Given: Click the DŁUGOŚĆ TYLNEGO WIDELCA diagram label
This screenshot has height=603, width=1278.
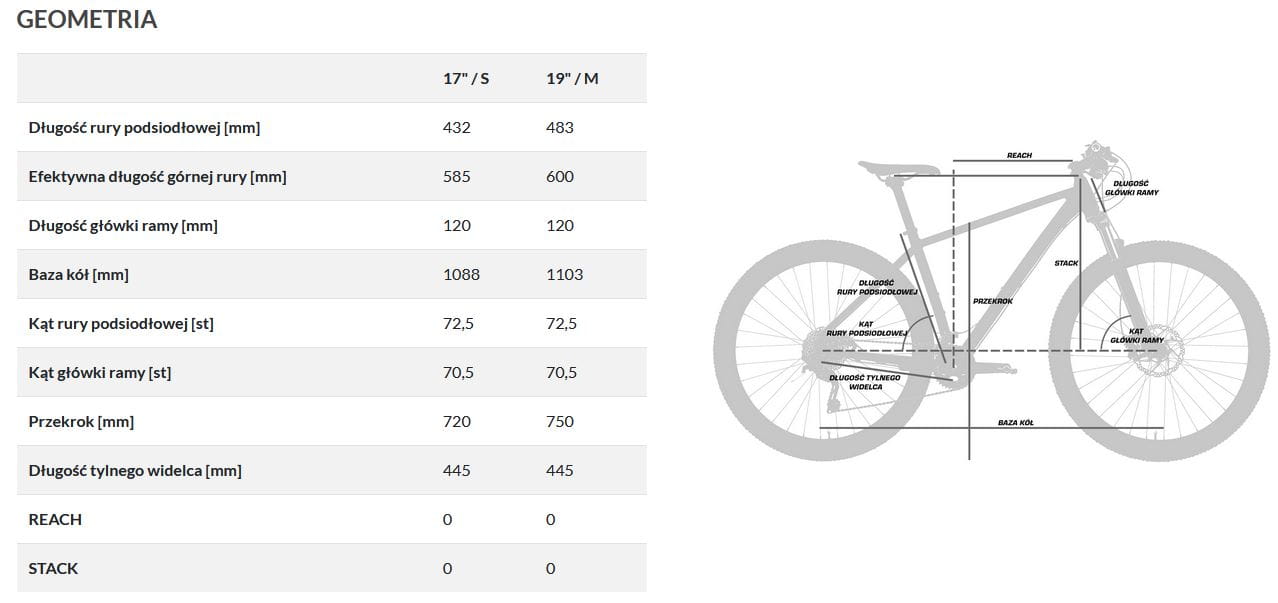Looking at the screenshot, I should [865, 381].
